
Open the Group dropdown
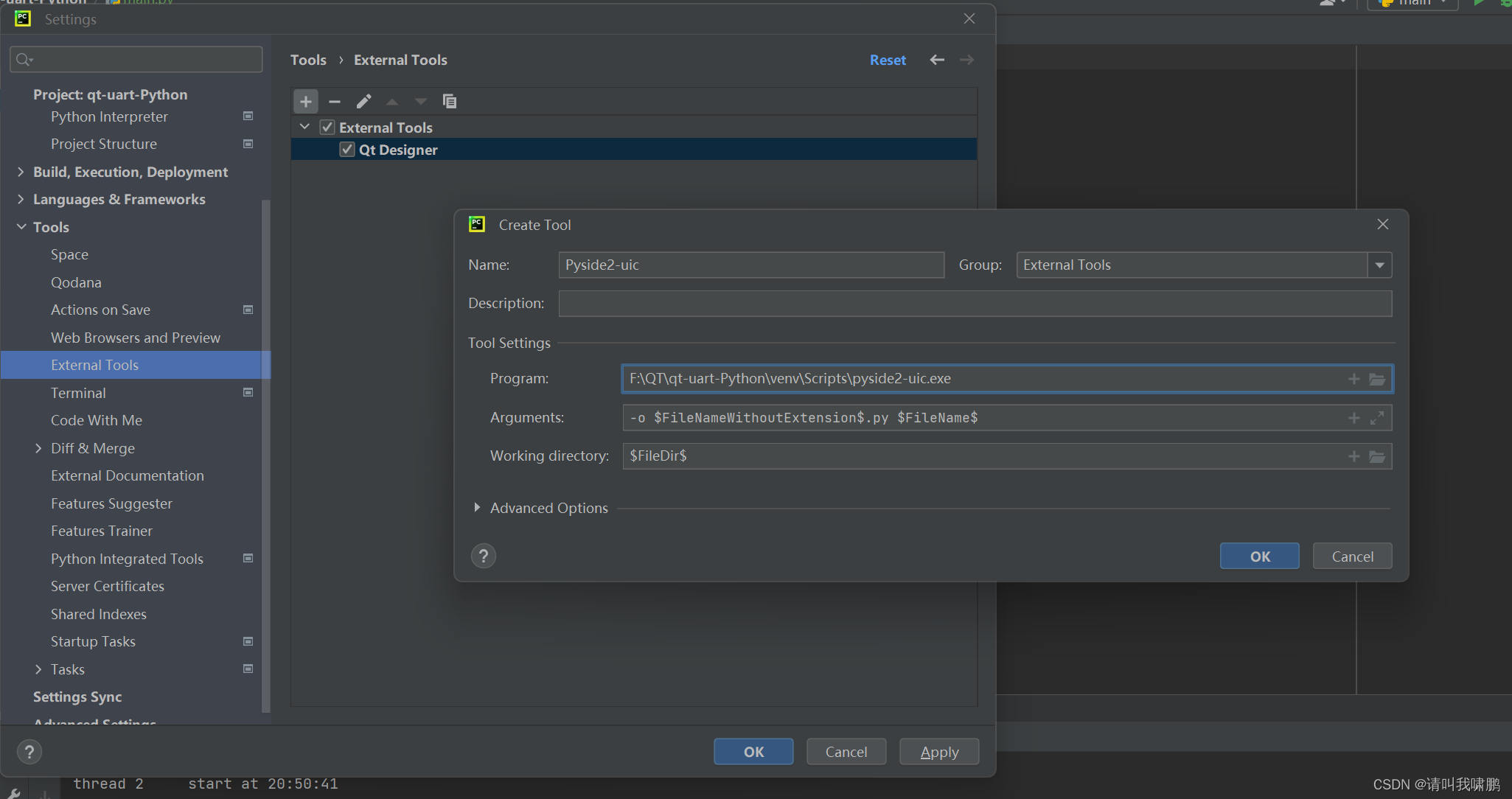1379,265
